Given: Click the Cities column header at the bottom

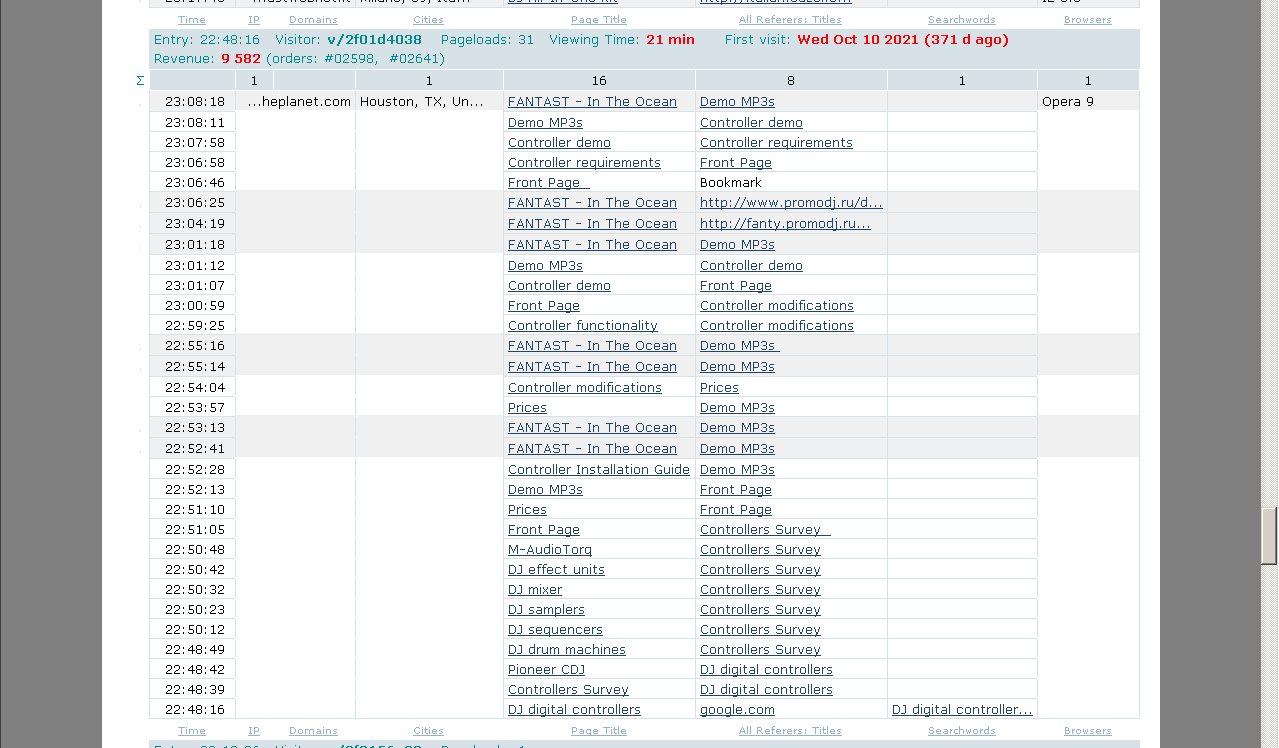Looking at the screenshot, I should (428, 731).
